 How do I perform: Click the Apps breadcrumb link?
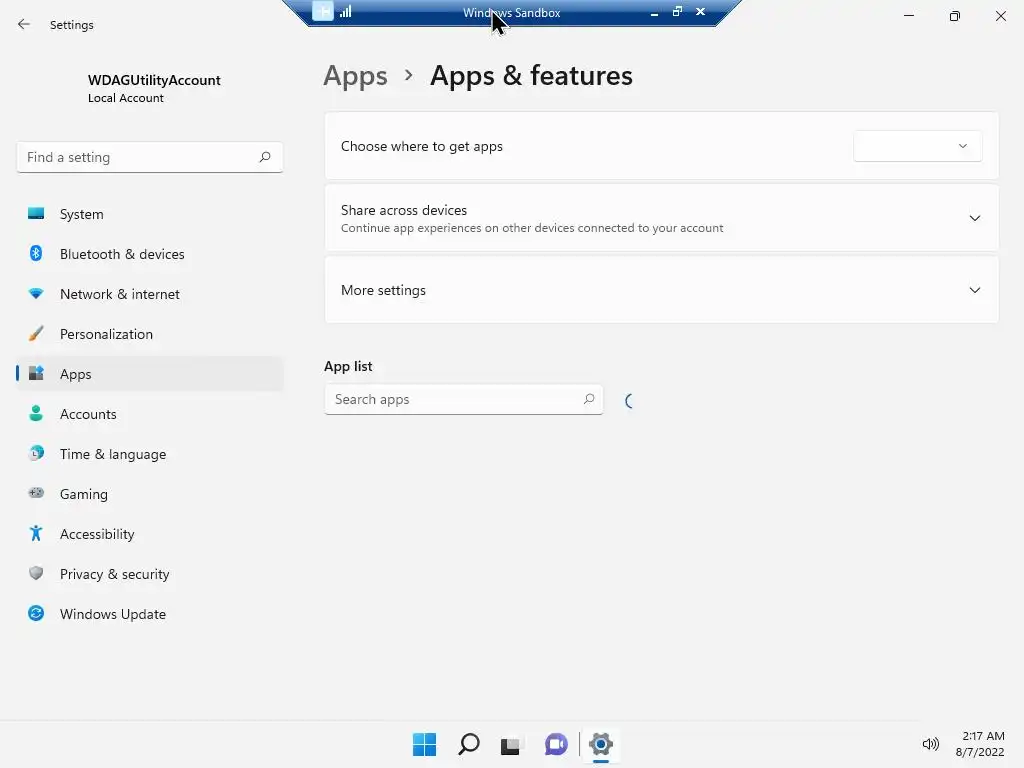pyautogui.click(x=355, y=76)
